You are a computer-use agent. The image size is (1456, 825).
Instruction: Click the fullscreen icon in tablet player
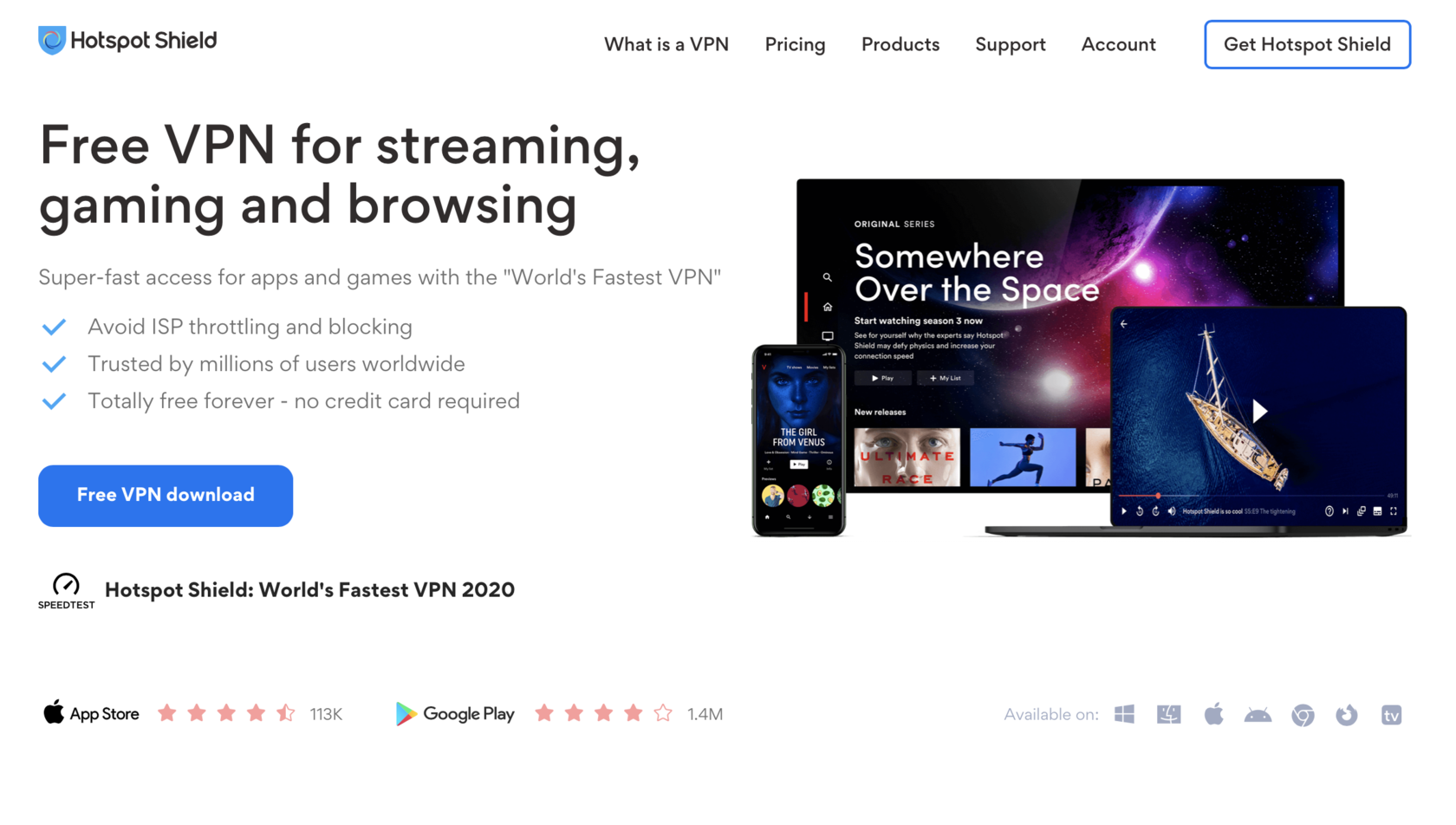point(1394,511)
